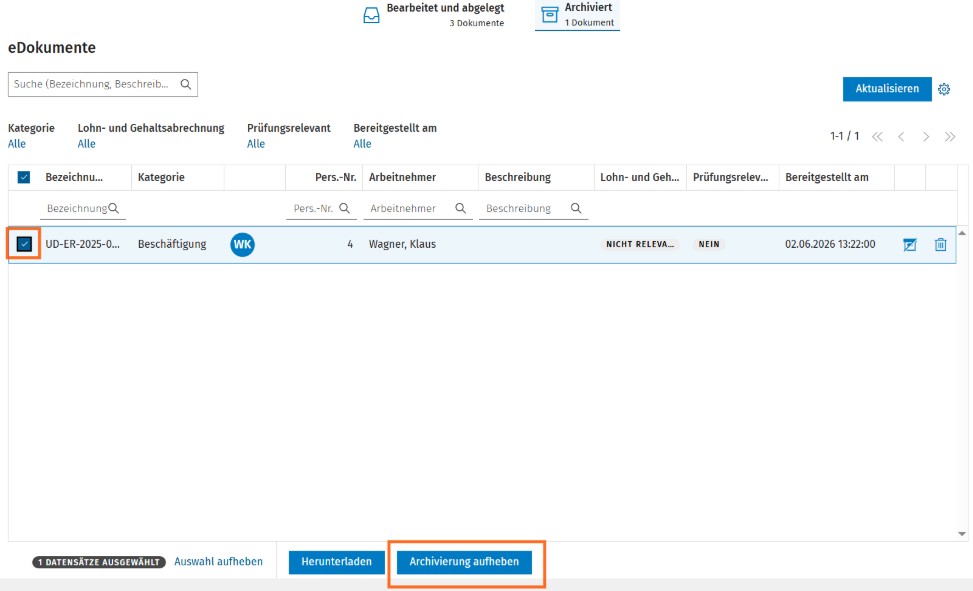
Task: Focus the Beschreibung column filter field
Action: point(534,209)
